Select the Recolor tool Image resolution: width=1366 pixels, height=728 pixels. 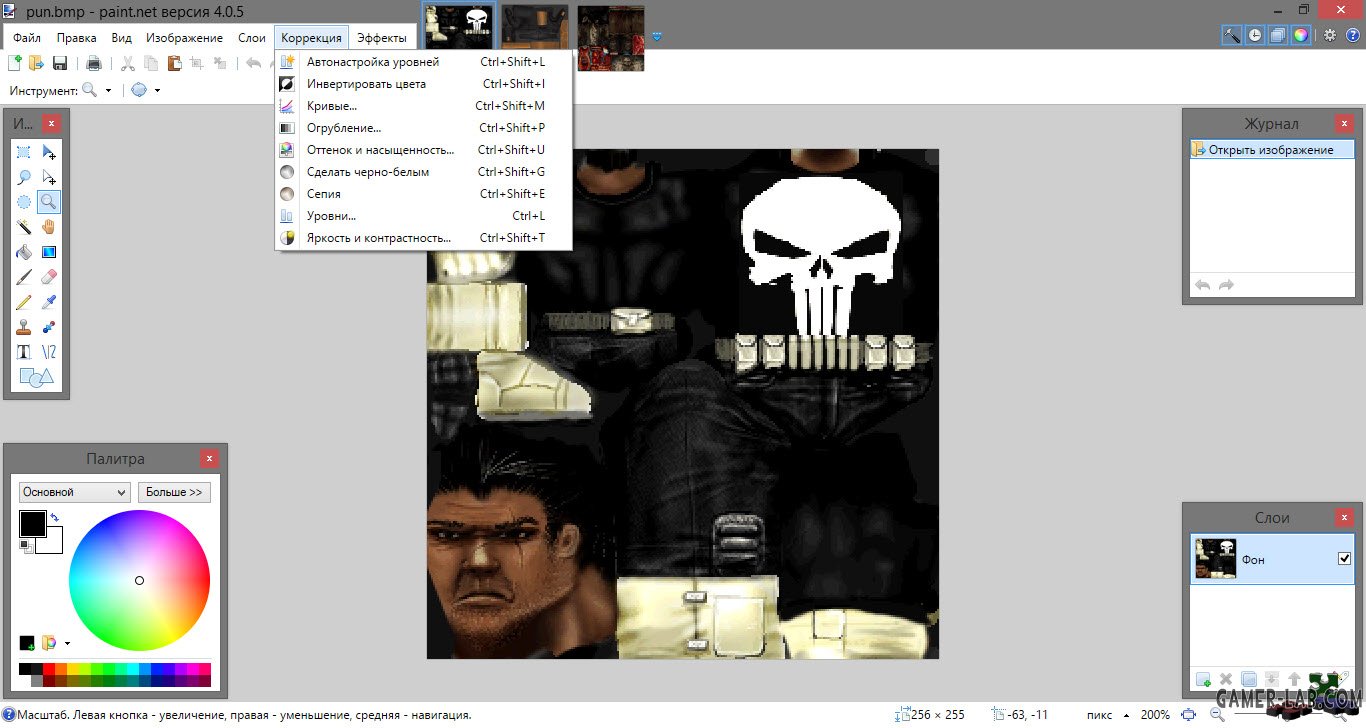pos(49,327)
